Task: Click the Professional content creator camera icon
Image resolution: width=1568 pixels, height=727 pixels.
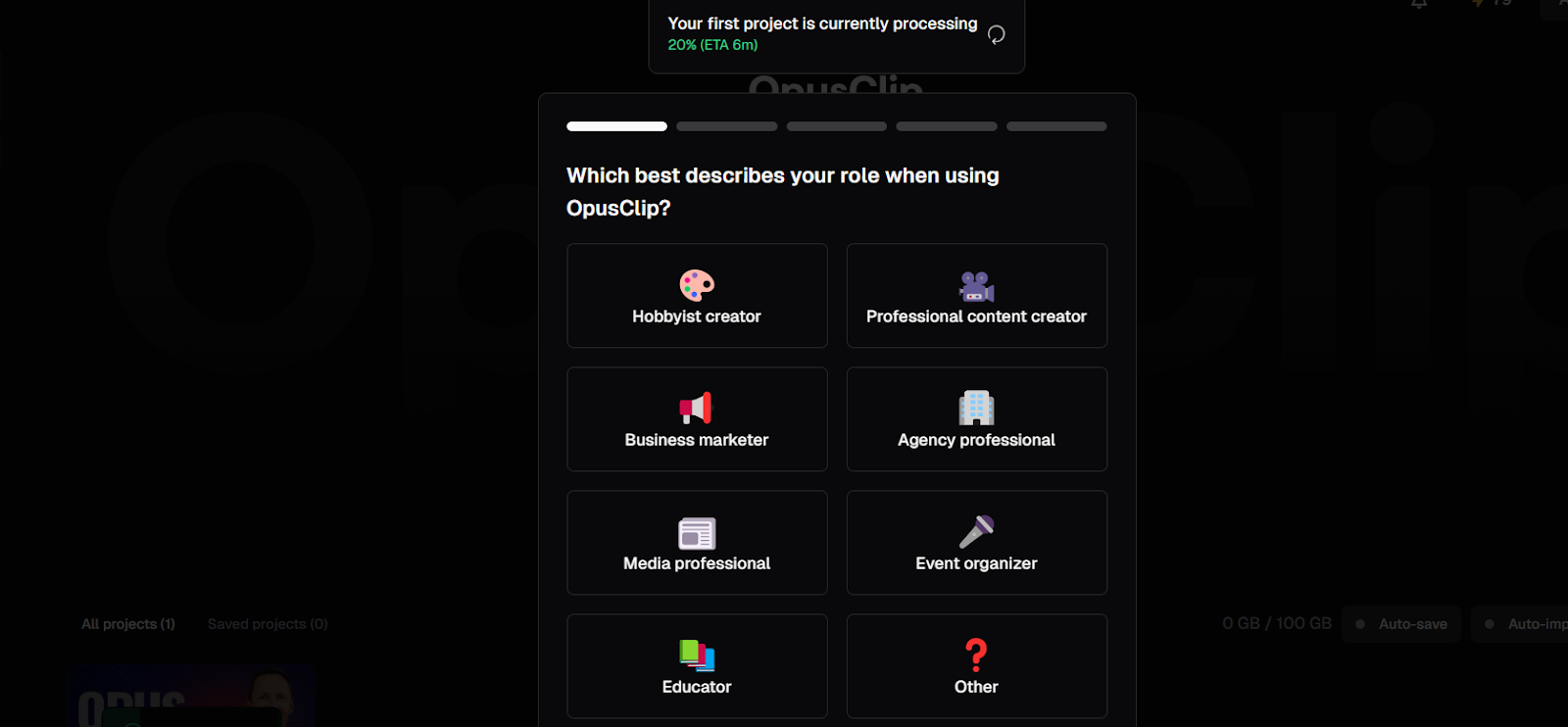Action: [x=976, y=286]
